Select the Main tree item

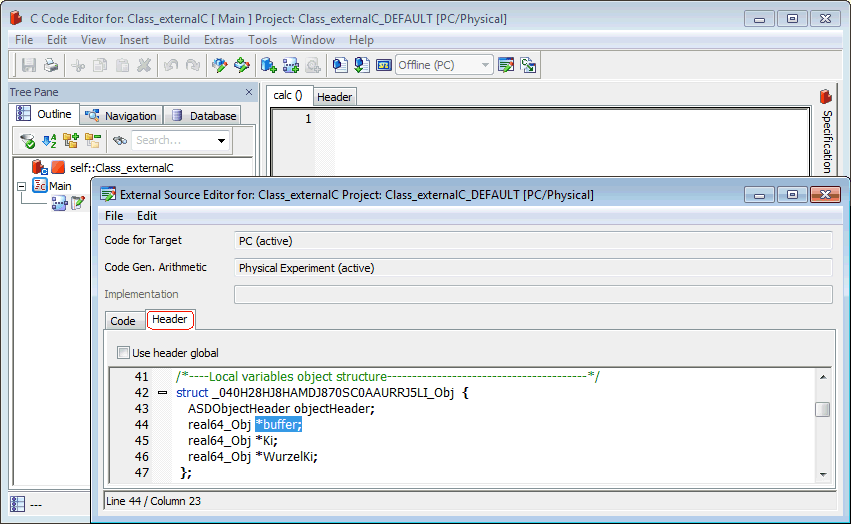(60, 186)
